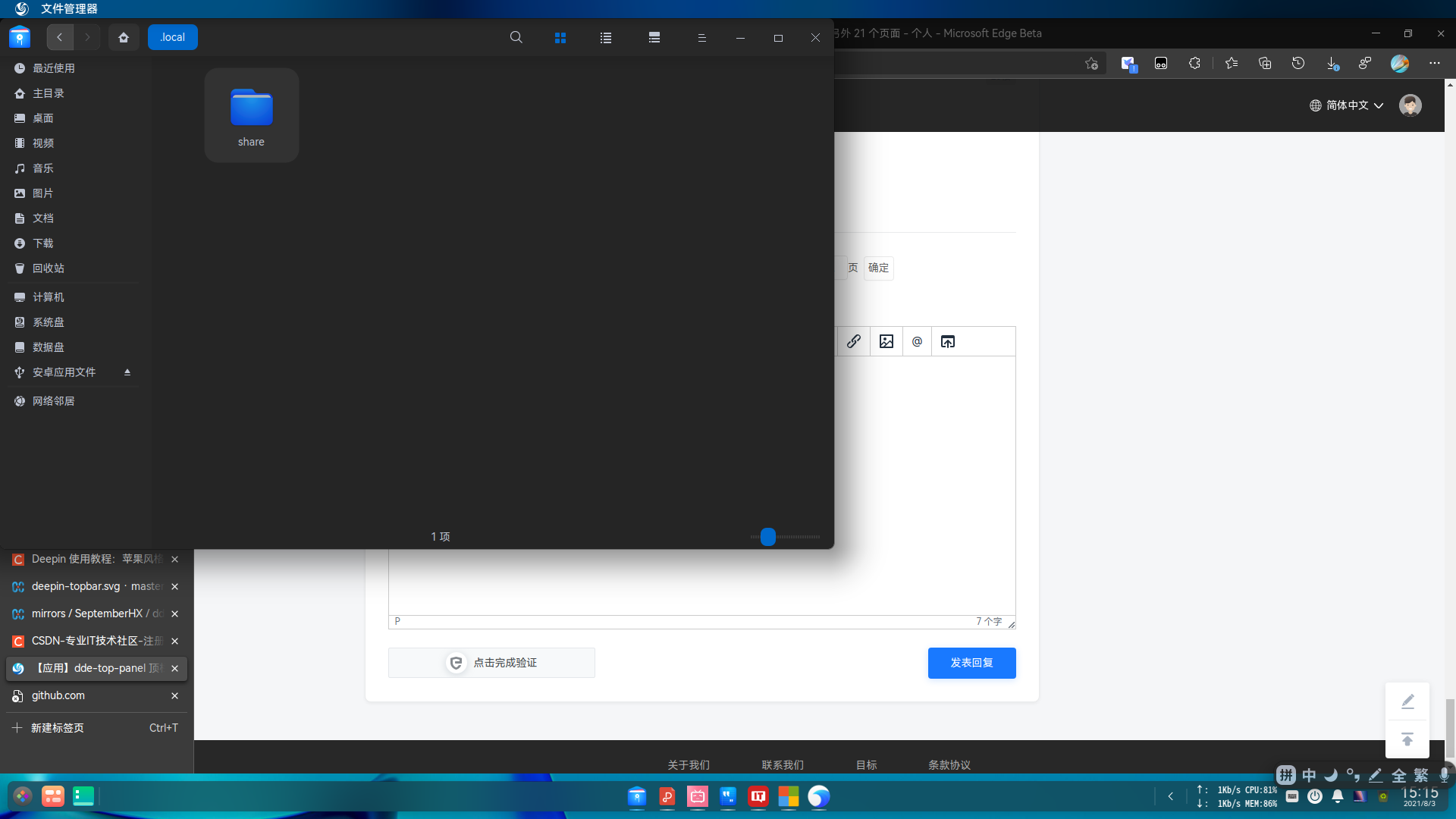Click the insert image editor icon

[886, 341]
